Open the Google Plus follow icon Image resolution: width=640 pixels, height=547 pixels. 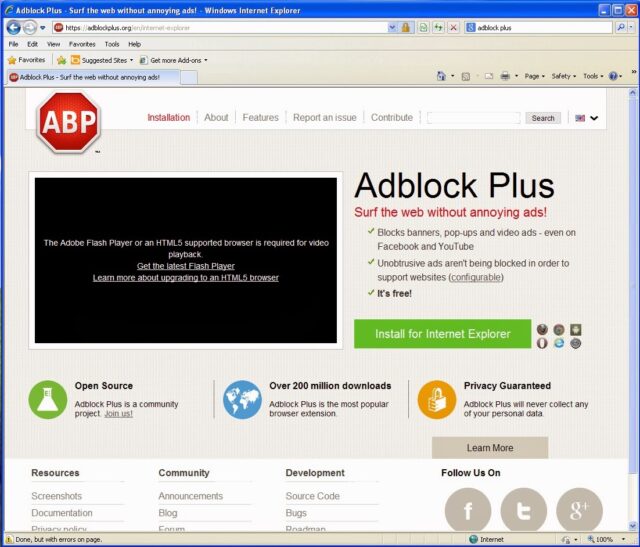point(579,510)
